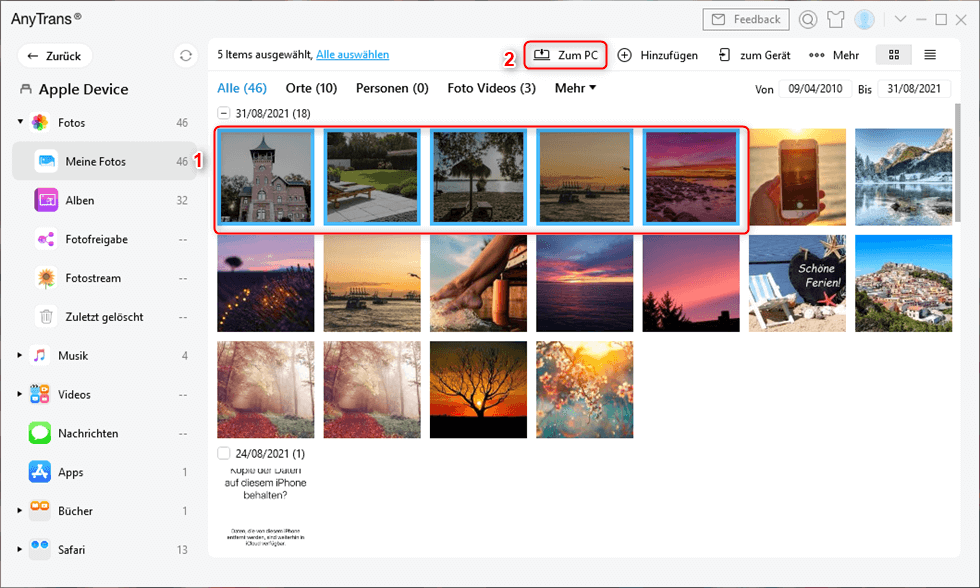Screen dimensions: 980x588
Task: Expand the Musik tree item
Action: [20, 355]
